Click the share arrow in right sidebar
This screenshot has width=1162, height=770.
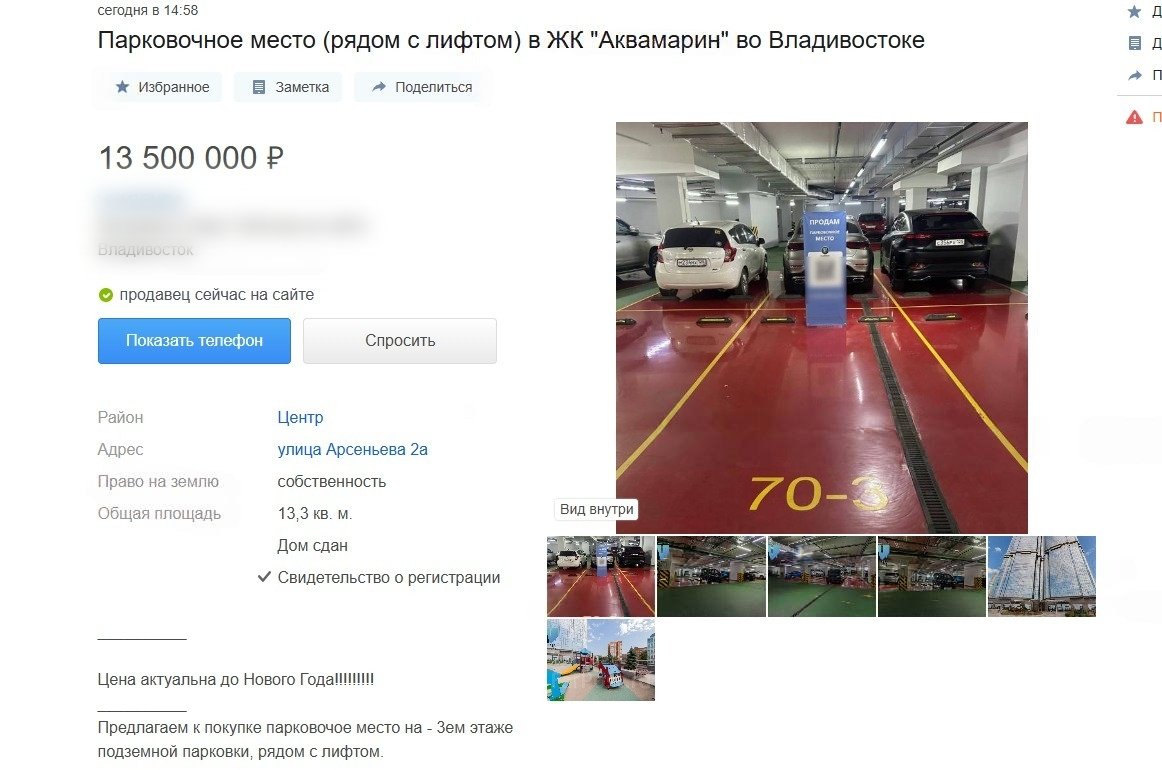pos(1135,75)
